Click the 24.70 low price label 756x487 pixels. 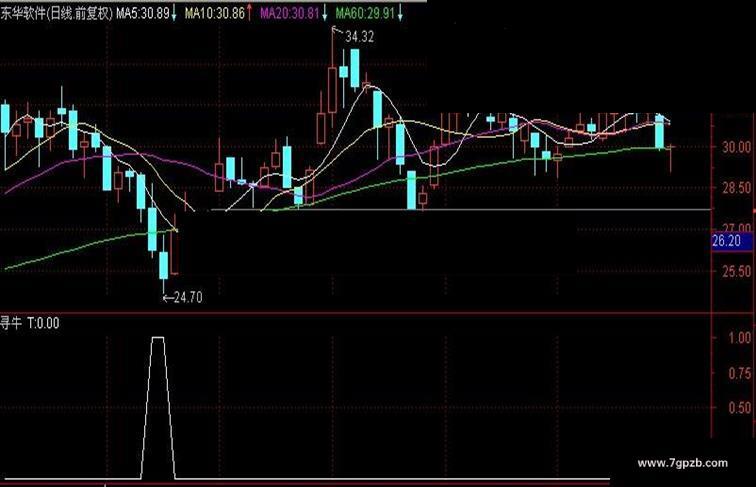(188, 298)
